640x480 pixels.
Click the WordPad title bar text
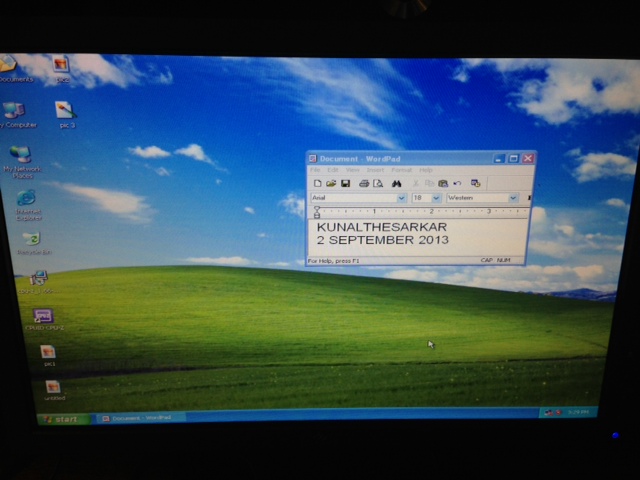tap(360, 159)
